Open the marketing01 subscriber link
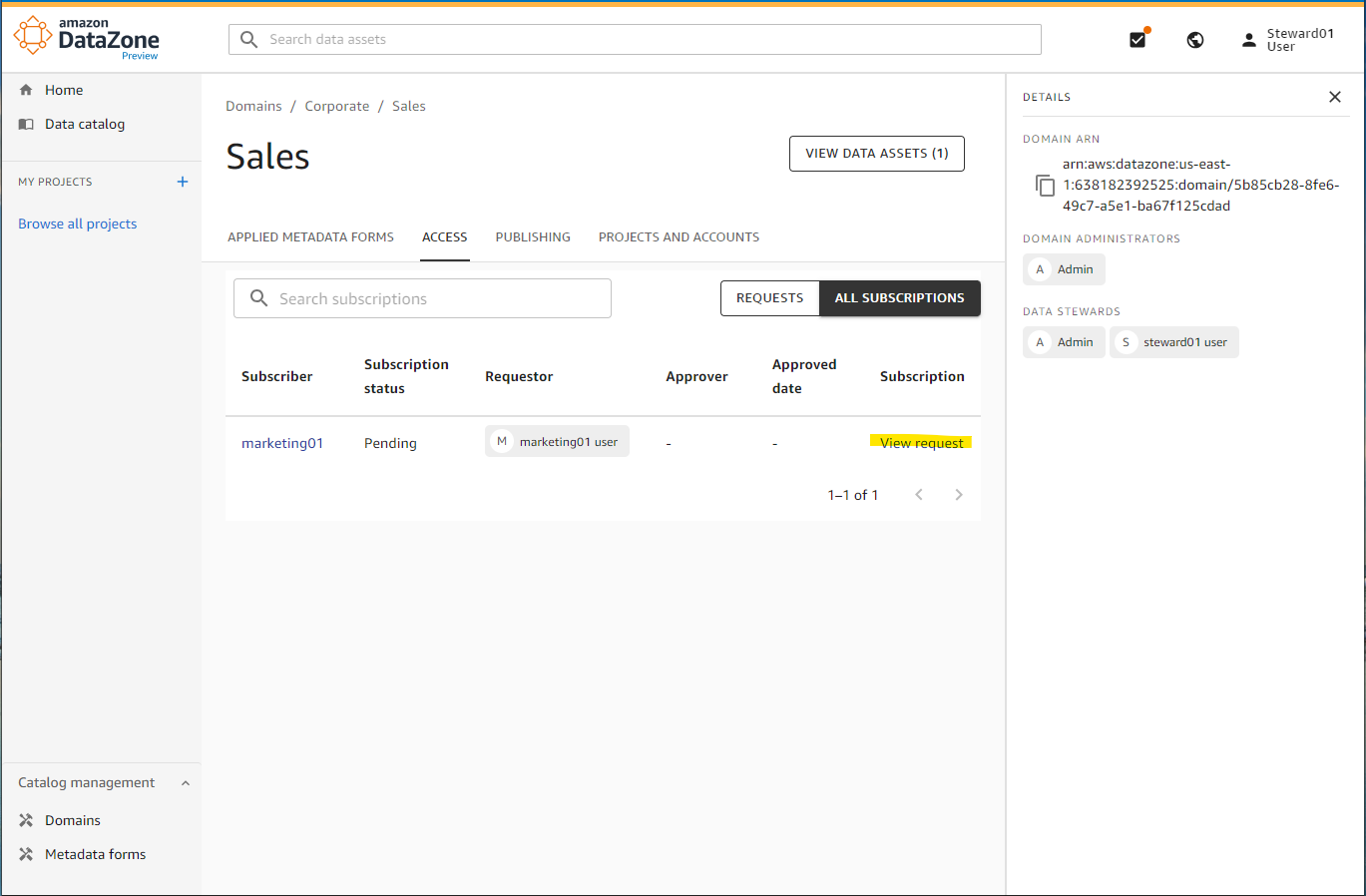The image size is (1366, 896). coord(282,443)
